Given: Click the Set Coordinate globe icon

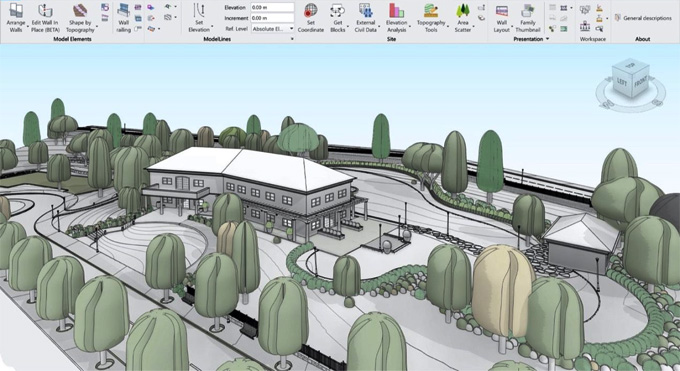Looking at the screenshot, I should [311, 10].
